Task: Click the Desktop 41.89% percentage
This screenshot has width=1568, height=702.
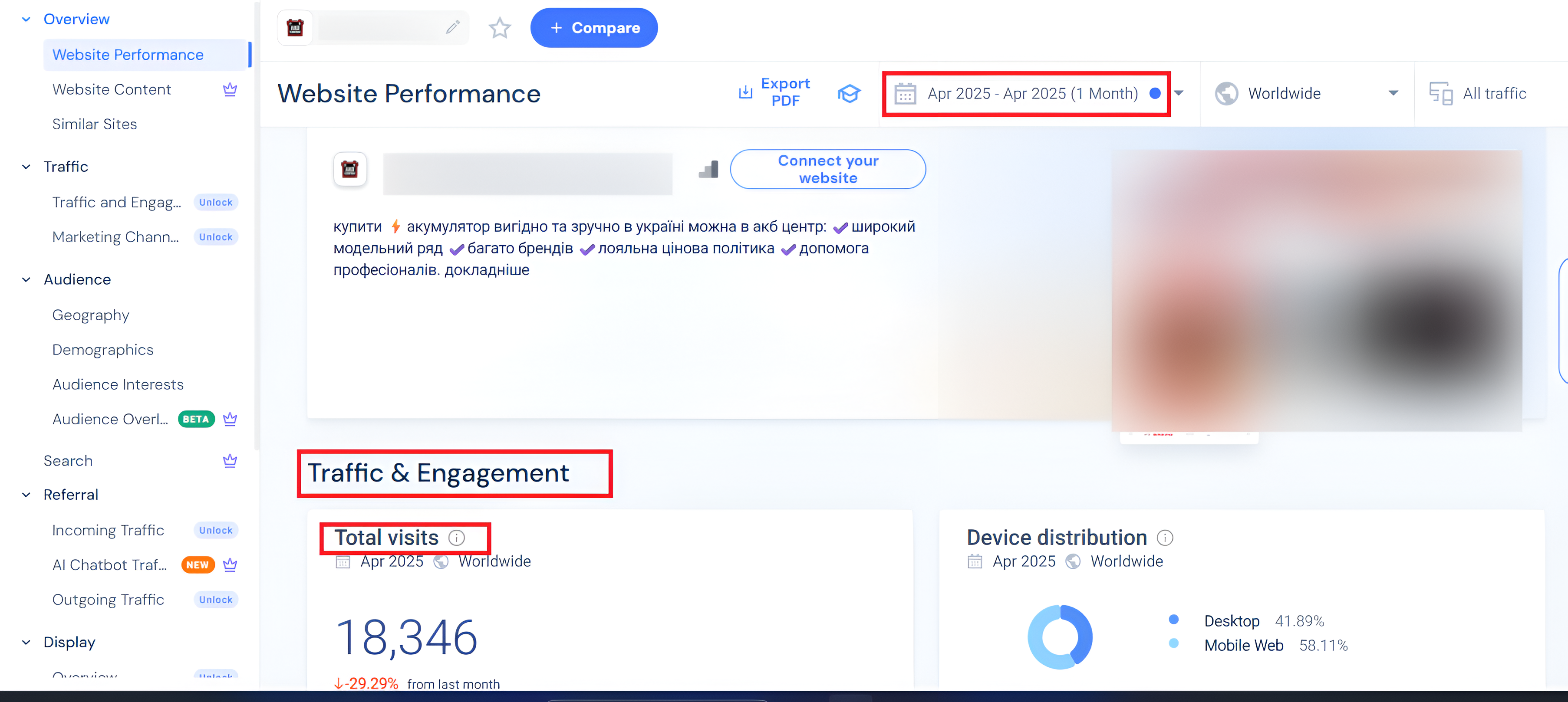Action: pyautogui.click(x=1300, y=621)
